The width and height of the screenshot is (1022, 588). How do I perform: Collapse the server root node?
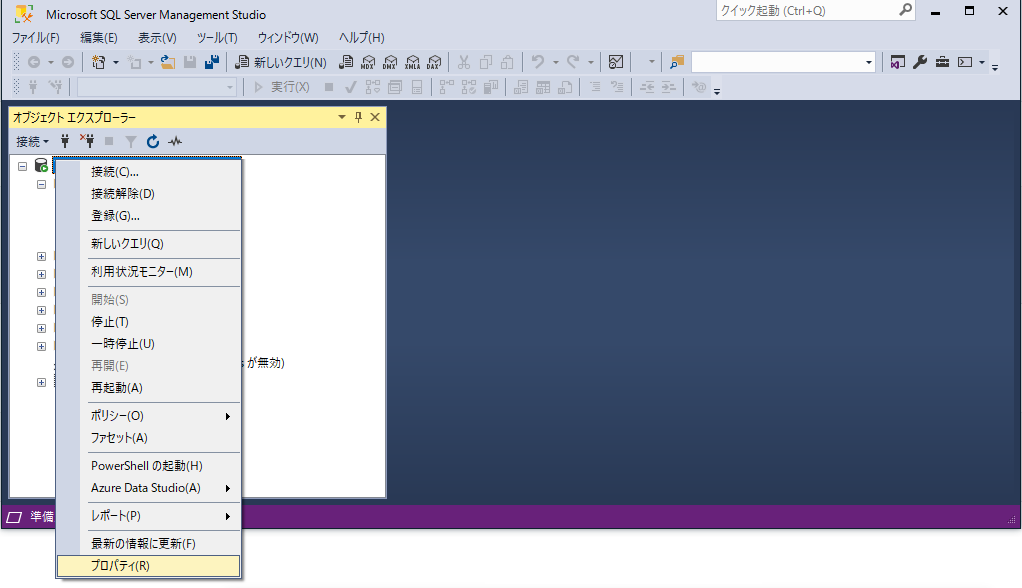[x=22, y=166]
